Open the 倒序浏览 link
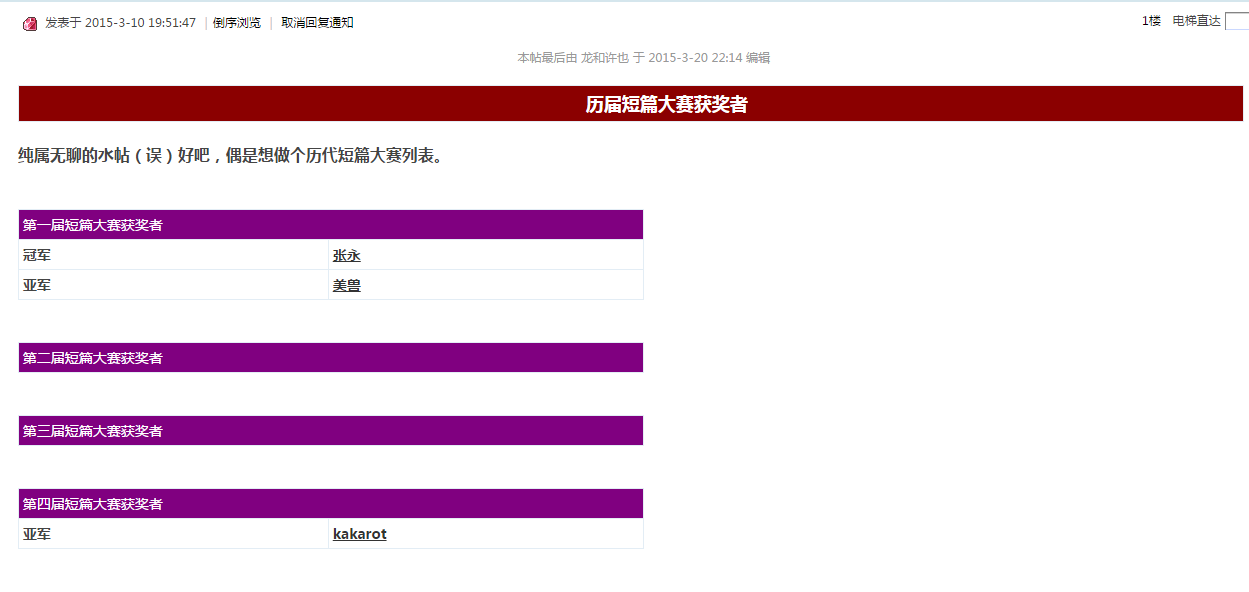 [x=237, y=23]
